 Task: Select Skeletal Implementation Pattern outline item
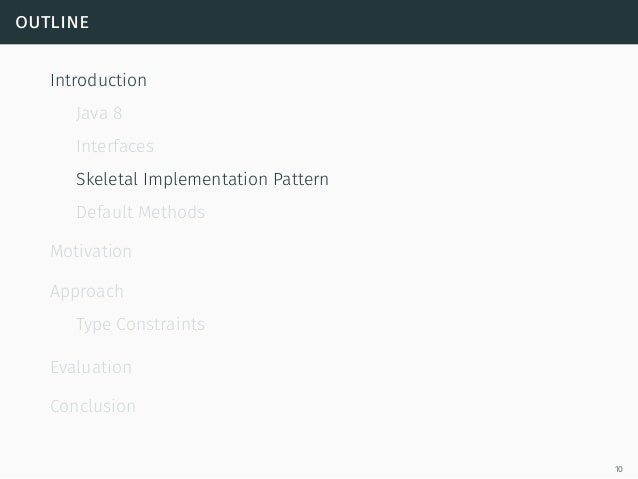[202, 179]
